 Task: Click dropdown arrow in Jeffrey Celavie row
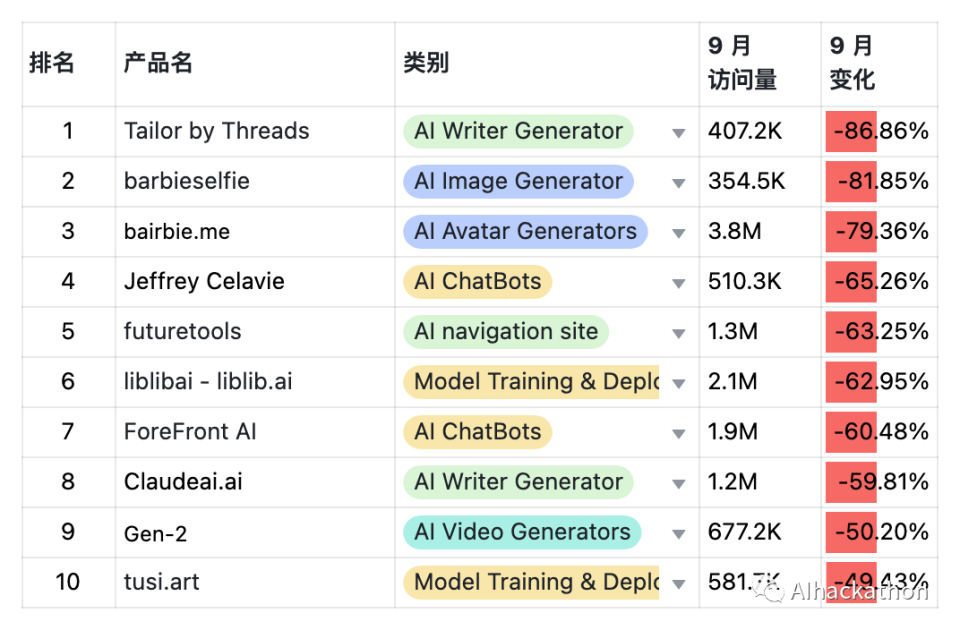(679, 283)
